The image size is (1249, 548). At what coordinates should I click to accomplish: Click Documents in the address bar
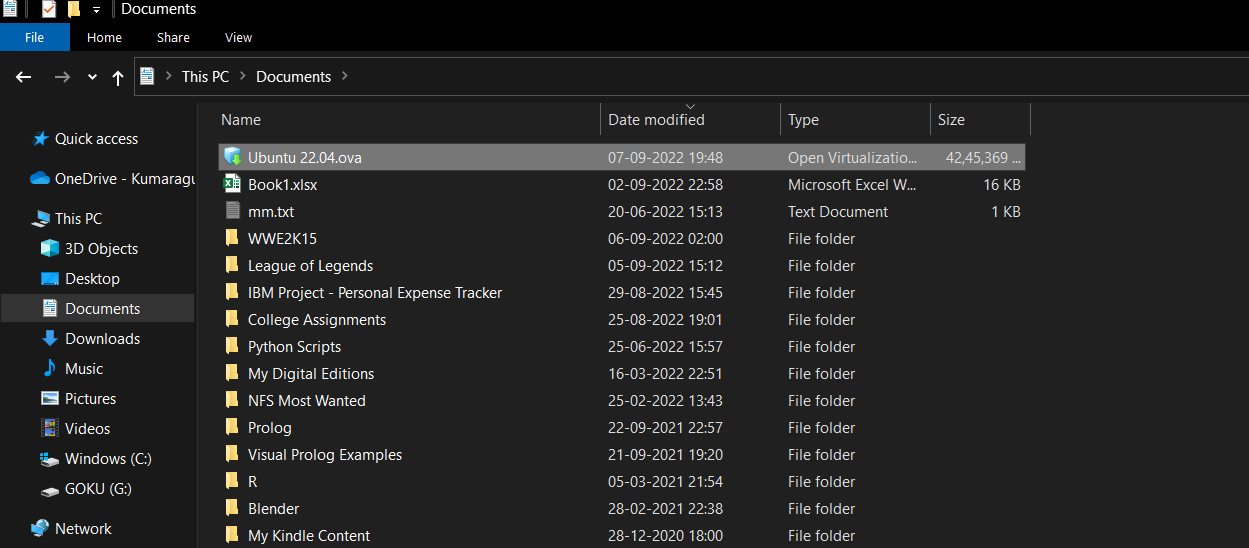293,76
